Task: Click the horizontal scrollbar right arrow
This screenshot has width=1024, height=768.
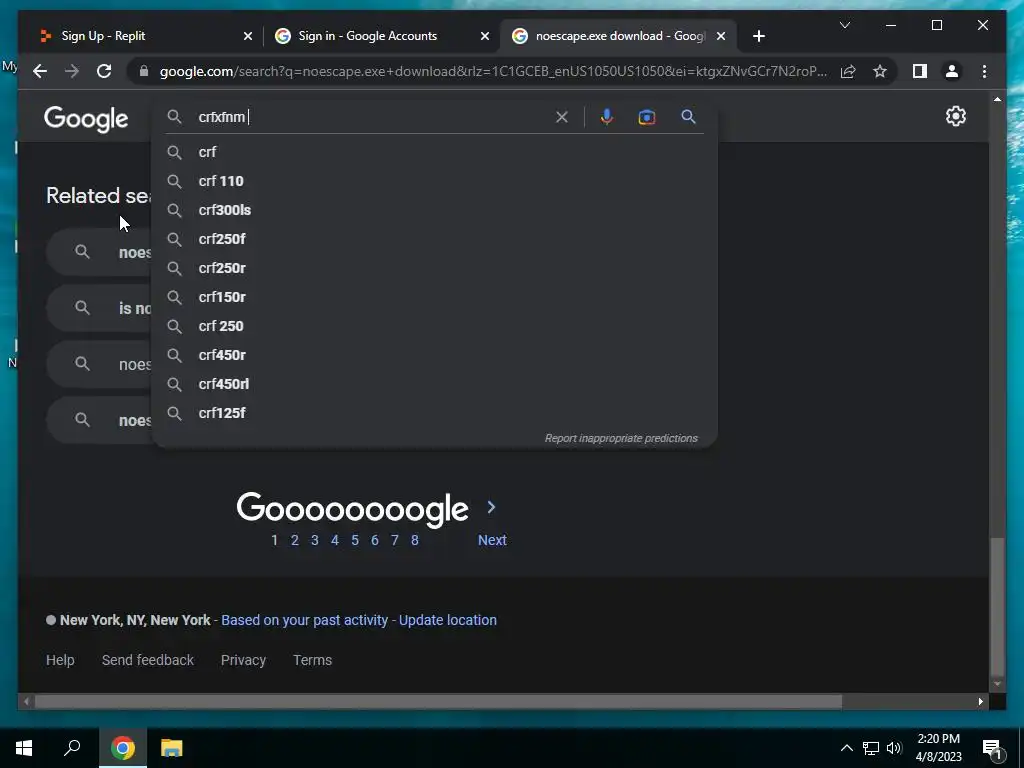Action: pos(980,702)
